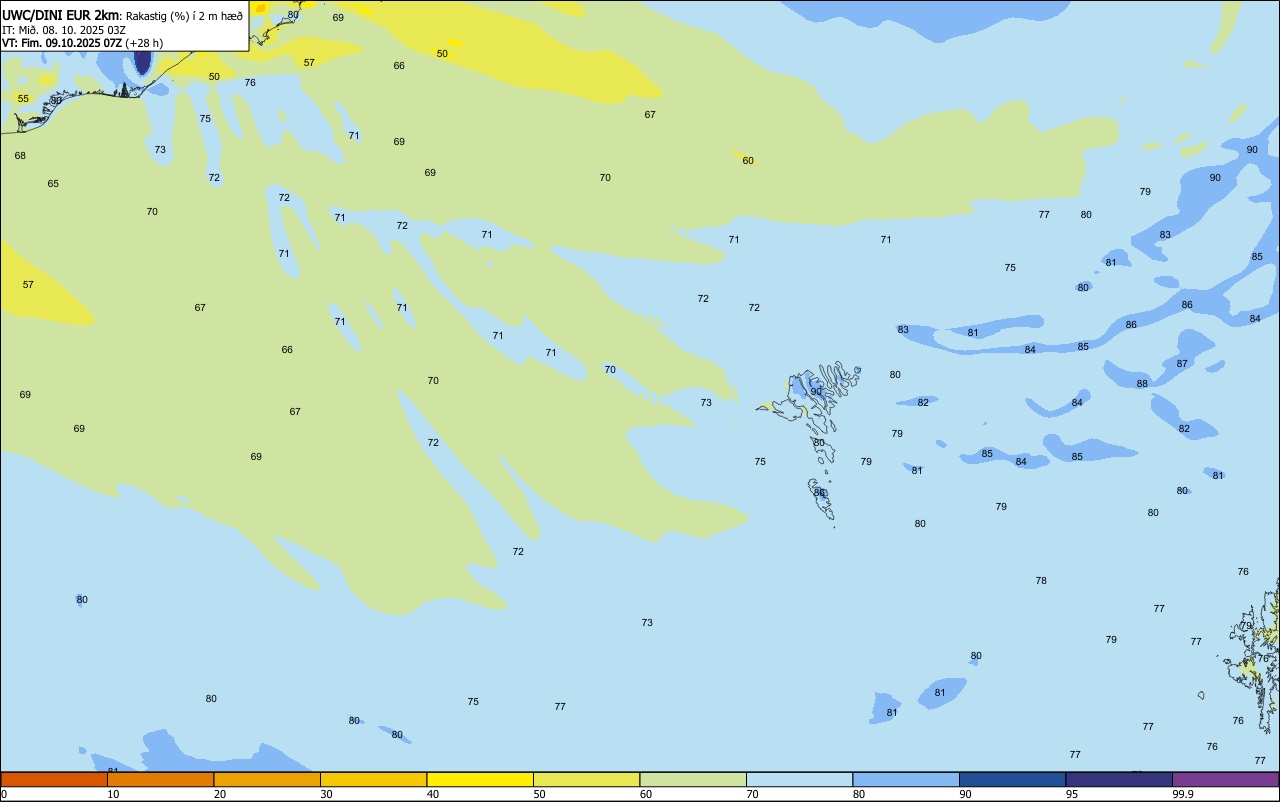Click the "Rakastig (%) í 2 m hæð" label

pos(184,15)
